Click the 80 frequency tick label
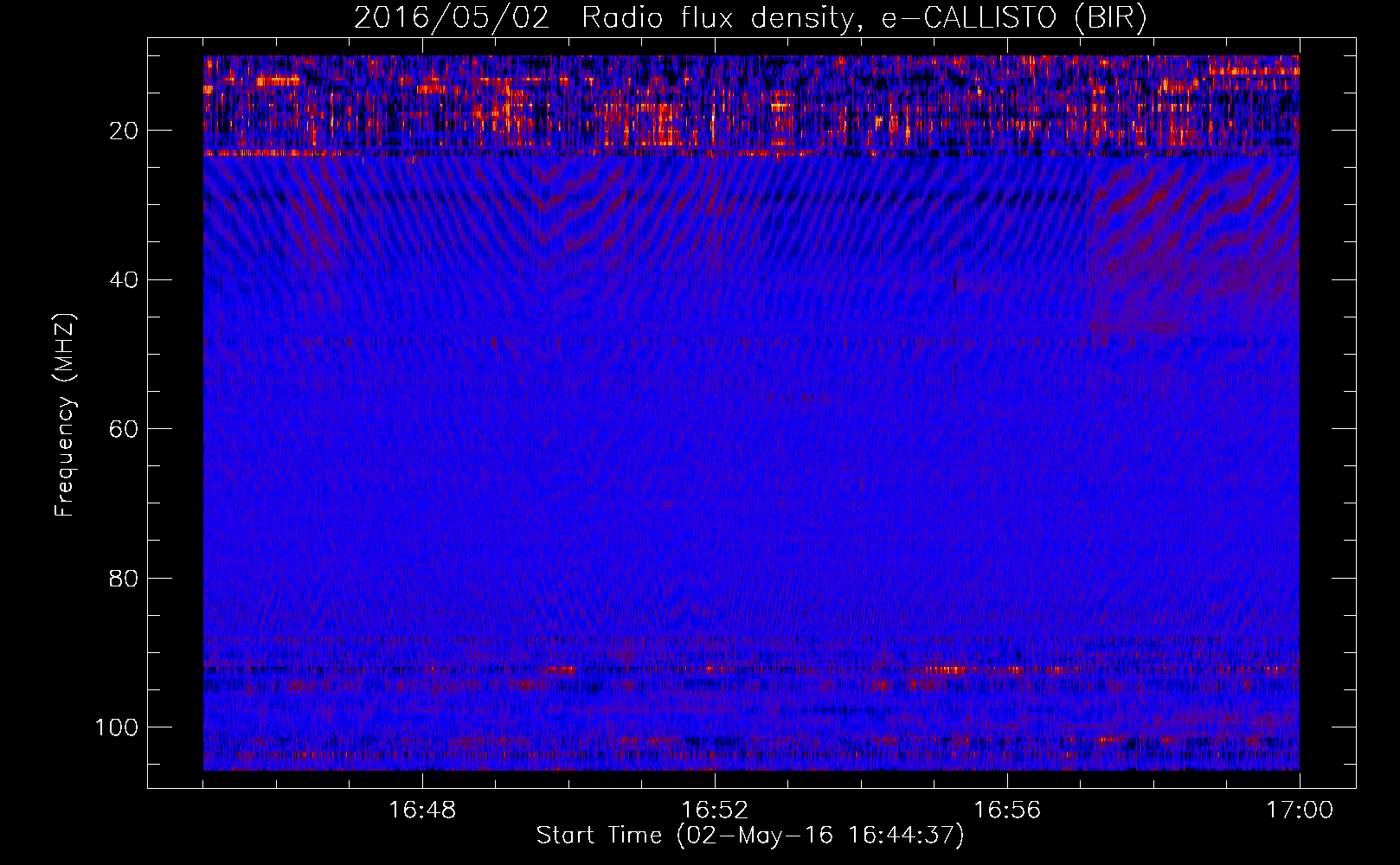1400x865 pixels. (x=124, y=578)
